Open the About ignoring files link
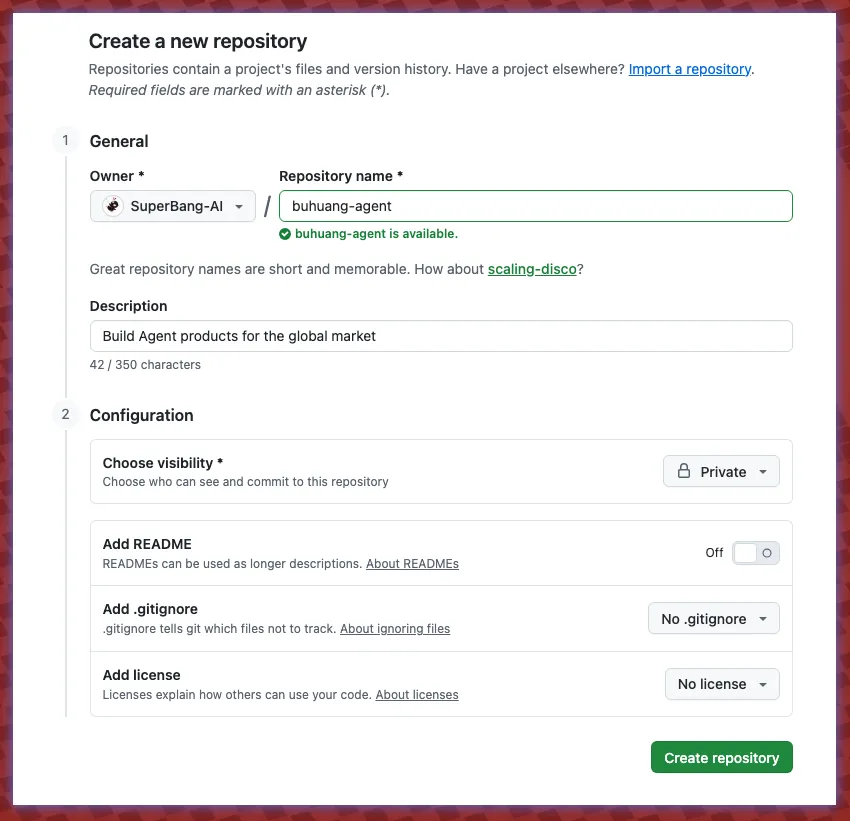Viewport: 850px width, 821px height. [395, 629]
